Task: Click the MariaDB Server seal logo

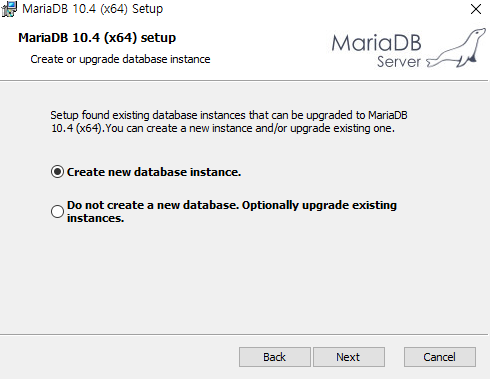Action: click(x=408, y=49)
